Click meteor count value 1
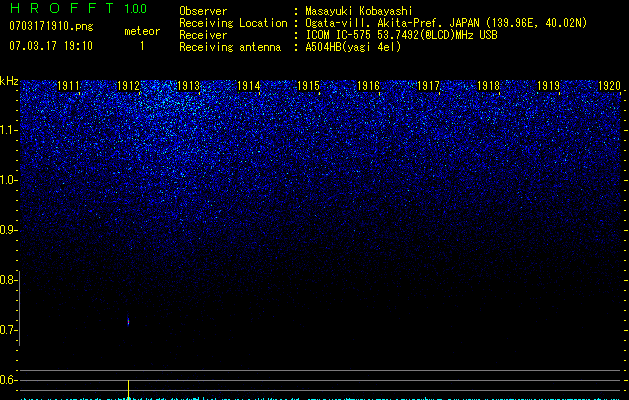This screenshot has width=629, height=400. pos(142,46)
